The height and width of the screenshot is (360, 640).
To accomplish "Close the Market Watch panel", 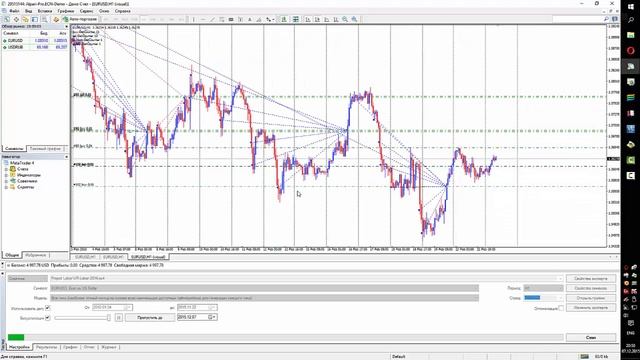I will [x=67, y=27].
